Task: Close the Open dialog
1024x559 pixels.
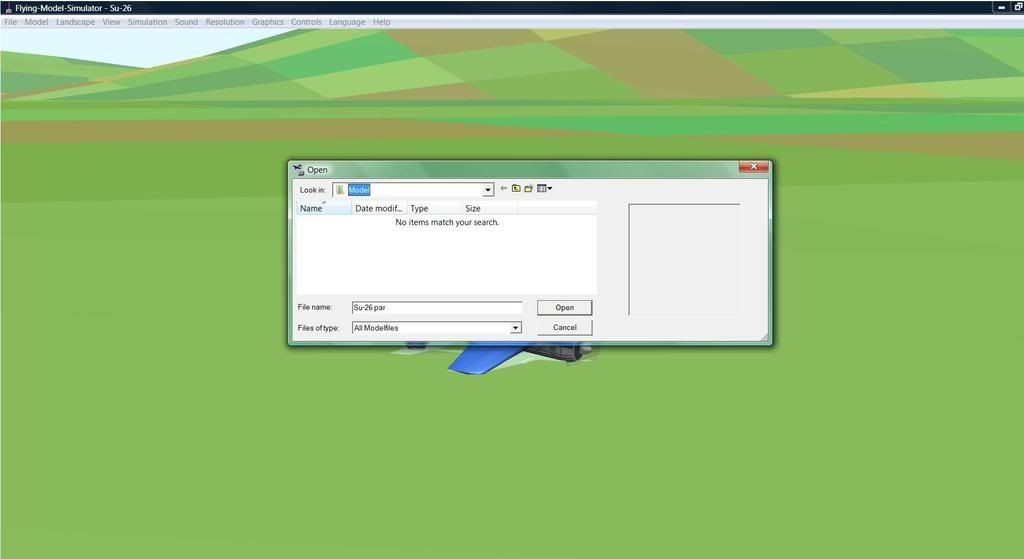Action: (x=753, y=167)
